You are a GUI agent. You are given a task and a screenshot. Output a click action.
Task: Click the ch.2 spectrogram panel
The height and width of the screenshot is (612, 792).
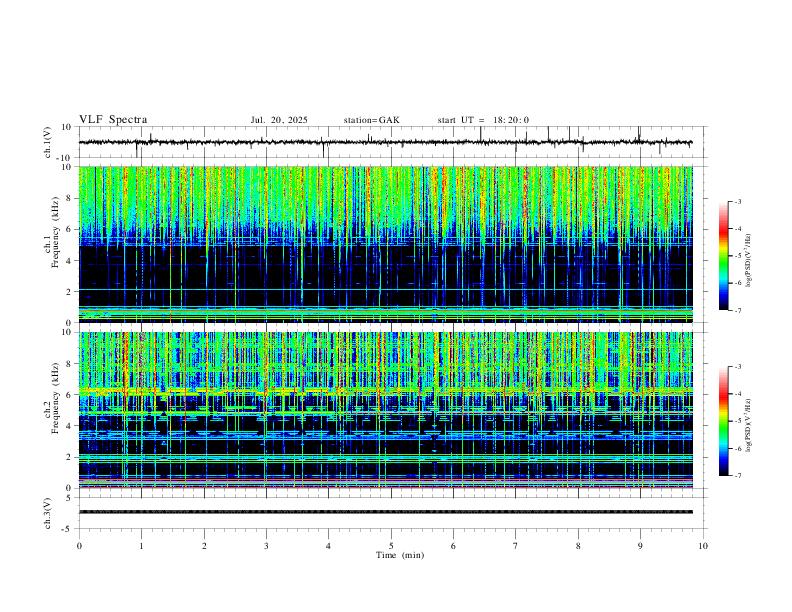coord(385,410)
